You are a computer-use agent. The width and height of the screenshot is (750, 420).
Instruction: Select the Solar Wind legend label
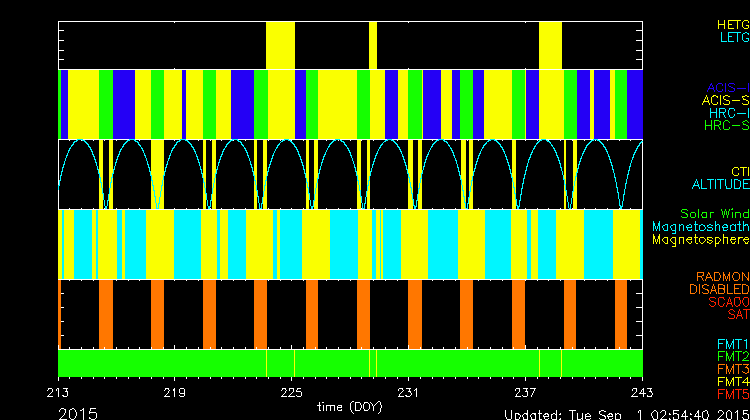coord(714,214)
